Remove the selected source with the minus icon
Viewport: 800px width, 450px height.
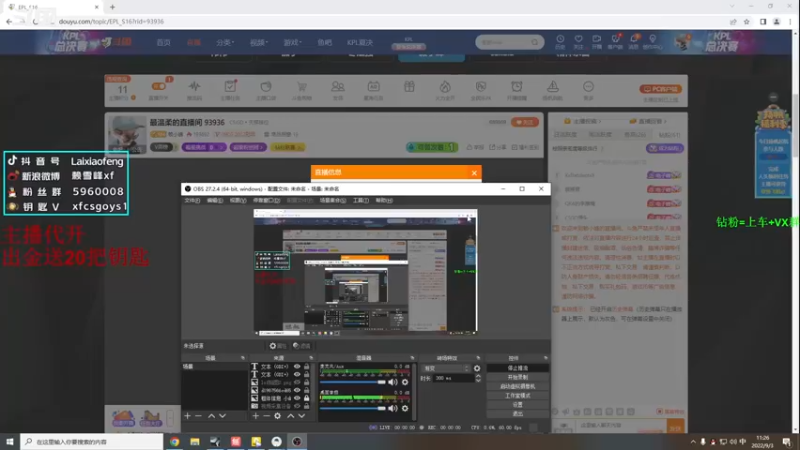point(266,416)
